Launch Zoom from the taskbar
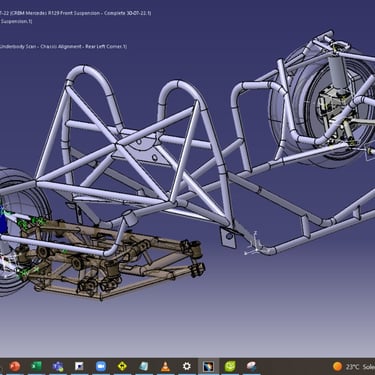Screen dimensions: 375x375 point(101,366)
